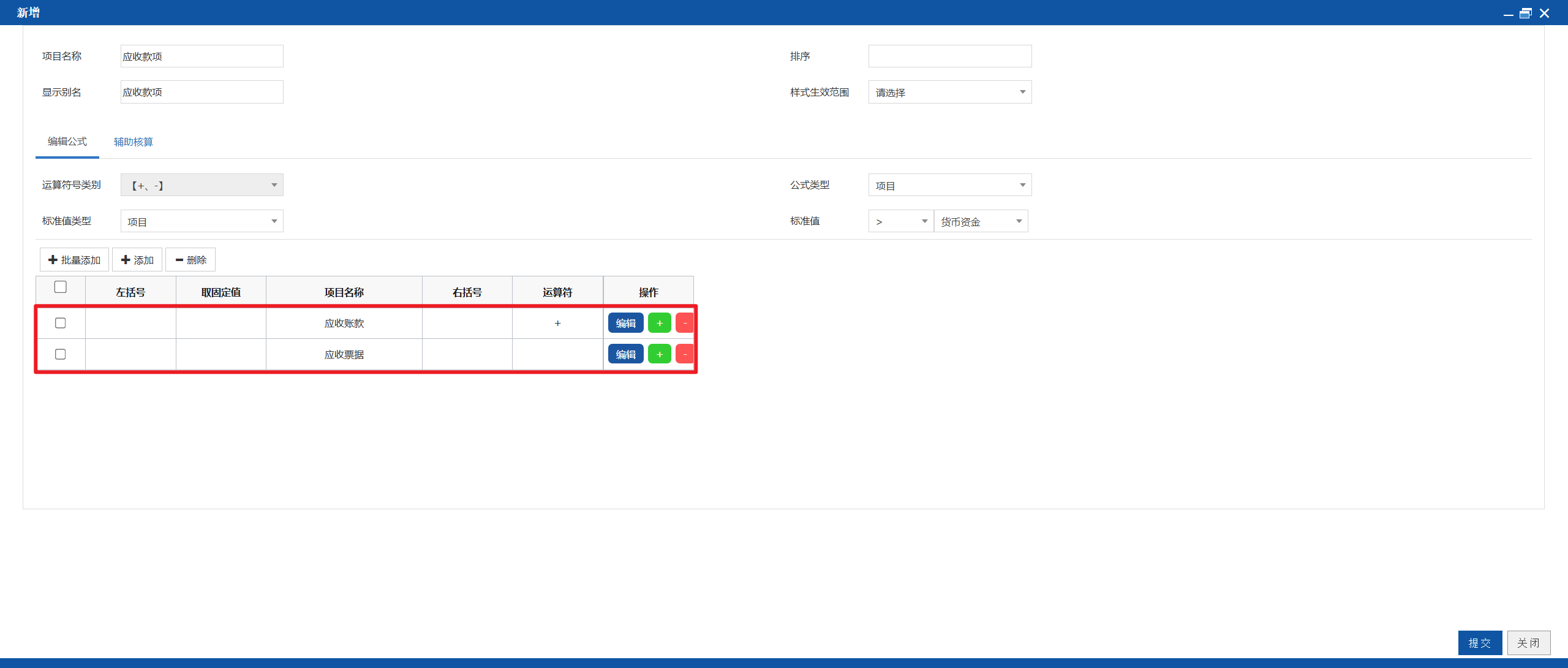Click the 提交 button

click(x=1480, y=643)
